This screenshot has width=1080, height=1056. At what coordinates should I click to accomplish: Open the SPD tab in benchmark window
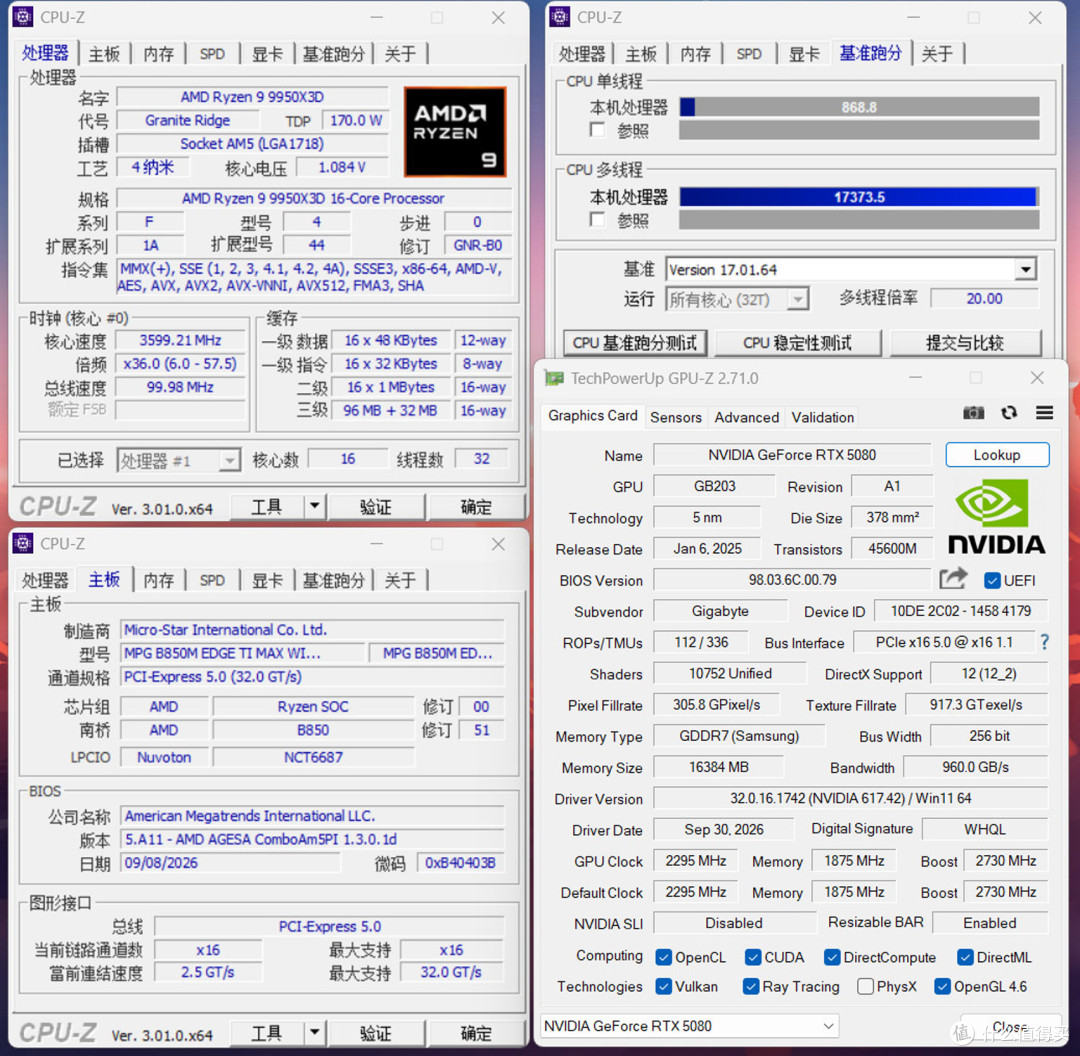749,54
